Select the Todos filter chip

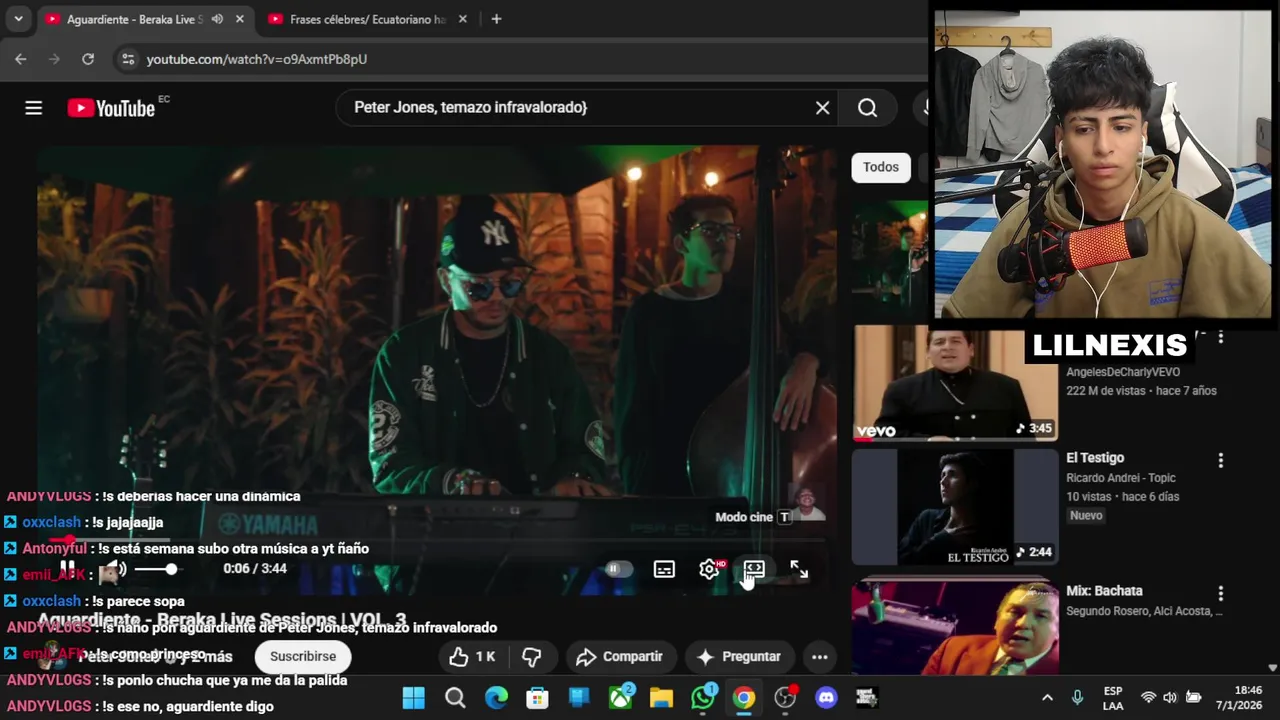881,167
